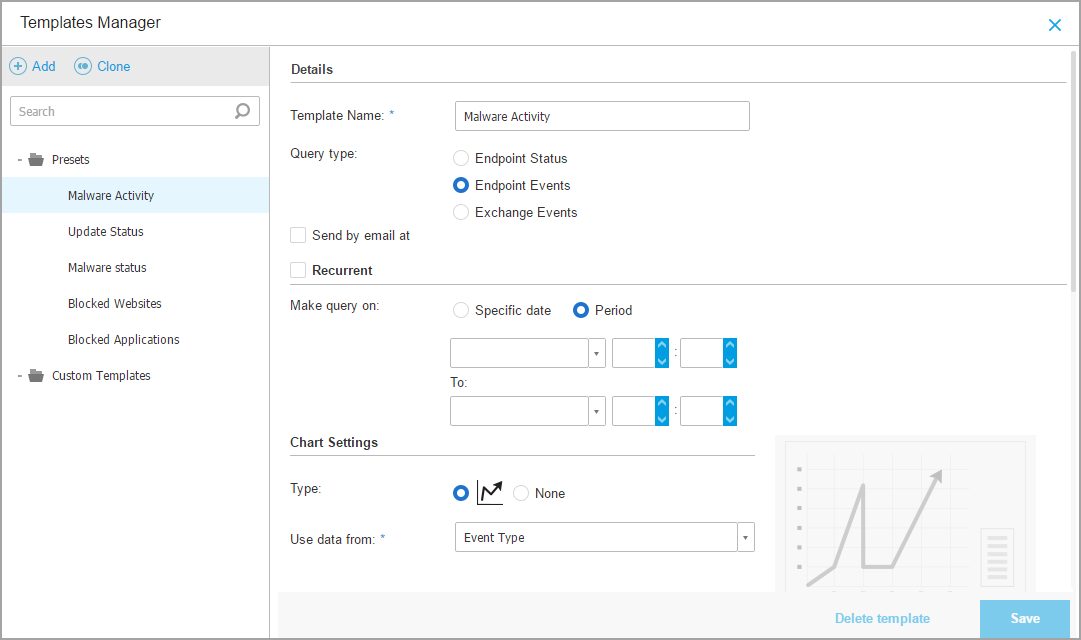This screenshot has height=640, width=1081.
Task: Collapse the Presets tree node
Action: click(x=20, y=160)
